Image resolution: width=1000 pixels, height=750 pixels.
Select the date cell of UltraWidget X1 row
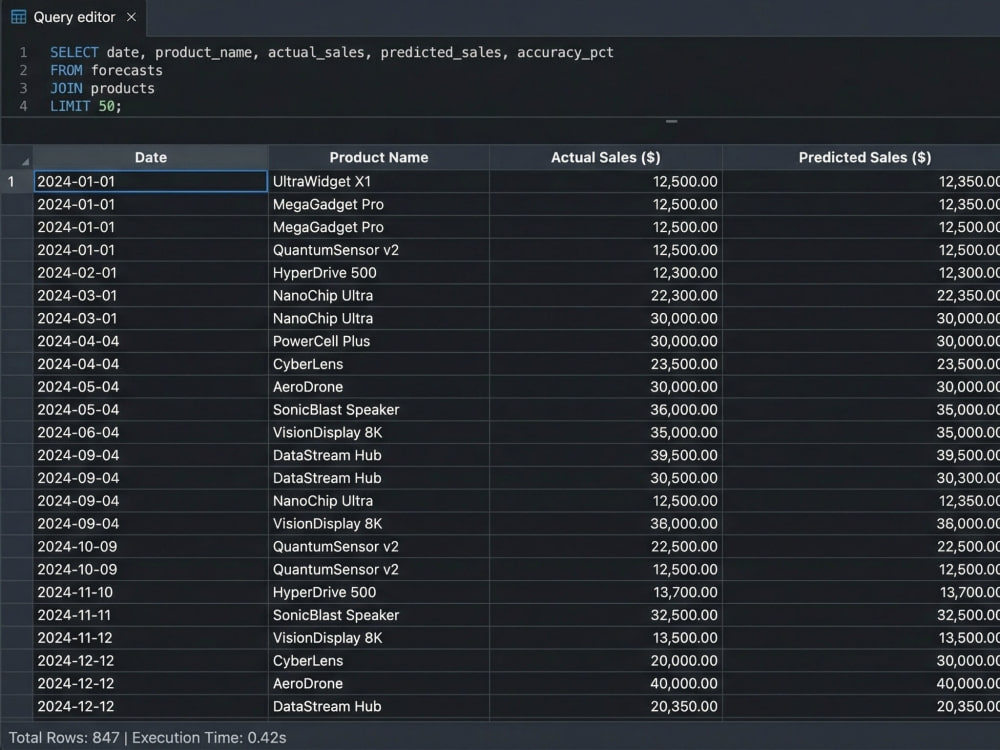click(x=151, y=181)
